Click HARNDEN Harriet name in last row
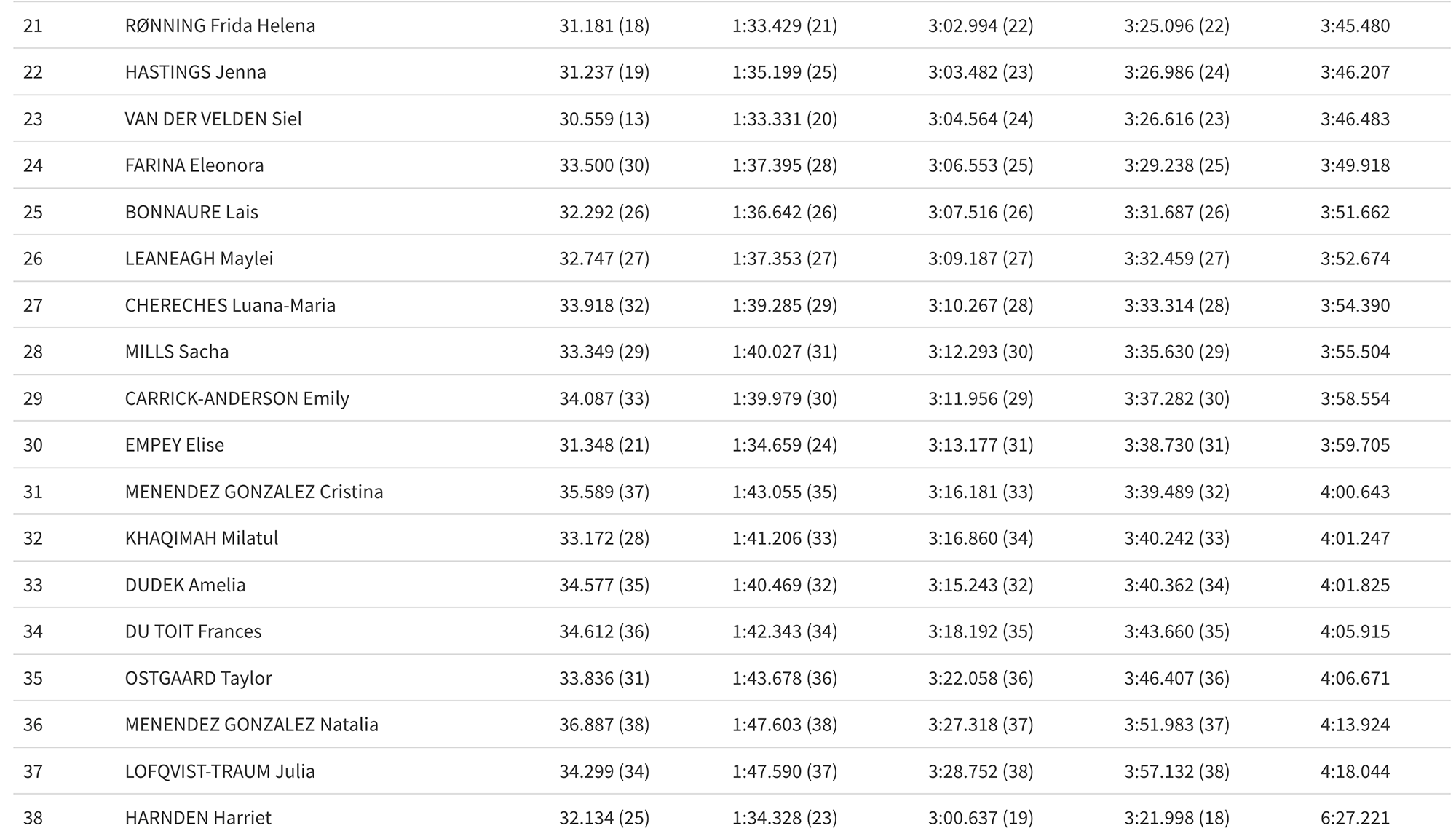Viewport: 1456px width, 839px height. tap(198, 818)
